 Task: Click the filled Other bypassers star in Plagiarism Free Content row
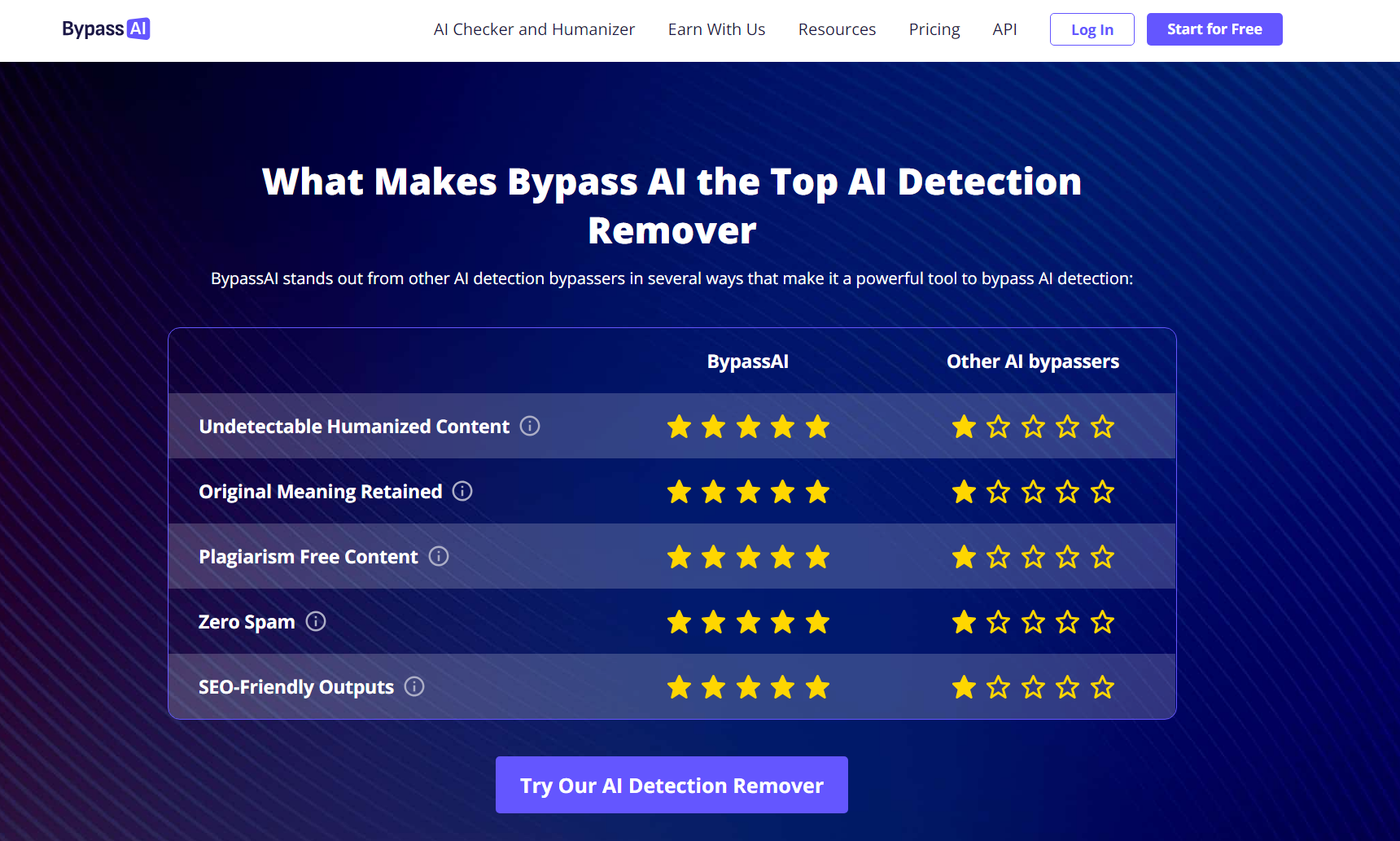(x=964, y=557)
